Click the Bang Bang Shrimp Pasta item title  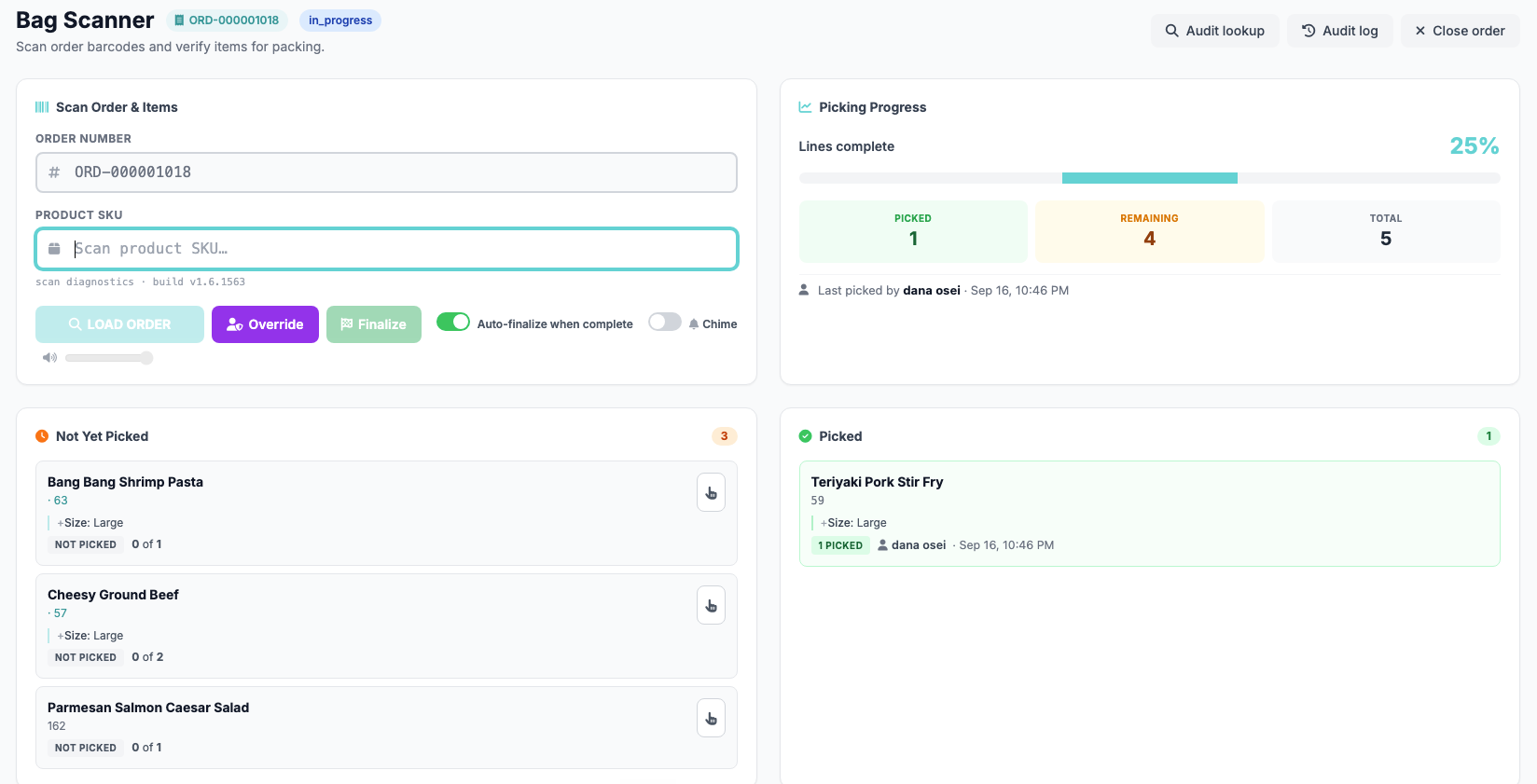click(x=125, y=482)
